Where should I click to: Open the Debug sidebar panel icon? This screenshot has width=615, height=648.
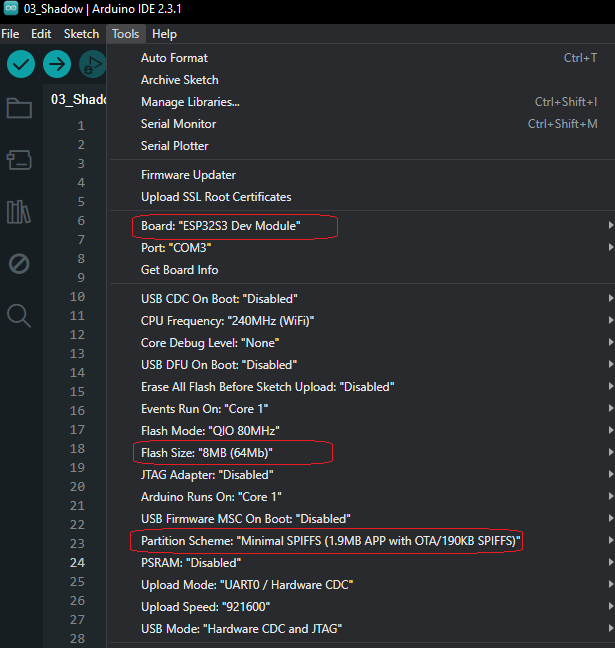[19, 264]
